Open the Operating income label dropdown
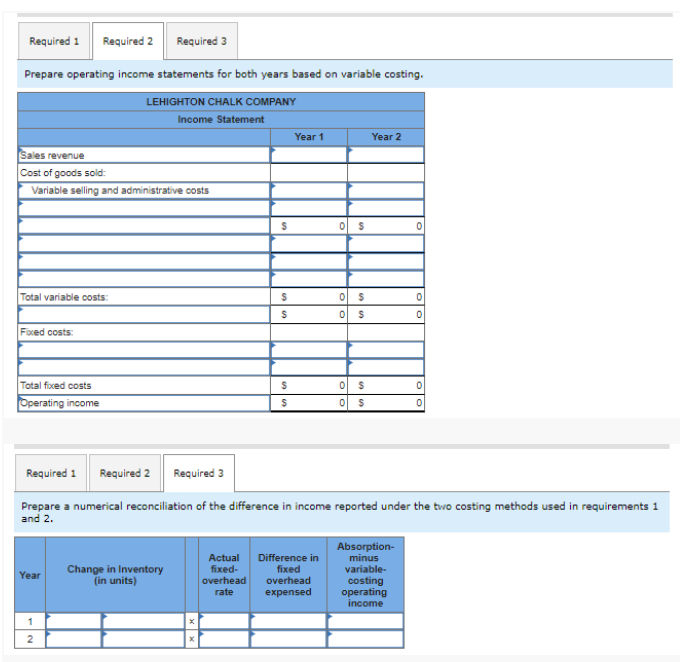 click(144, 403)
